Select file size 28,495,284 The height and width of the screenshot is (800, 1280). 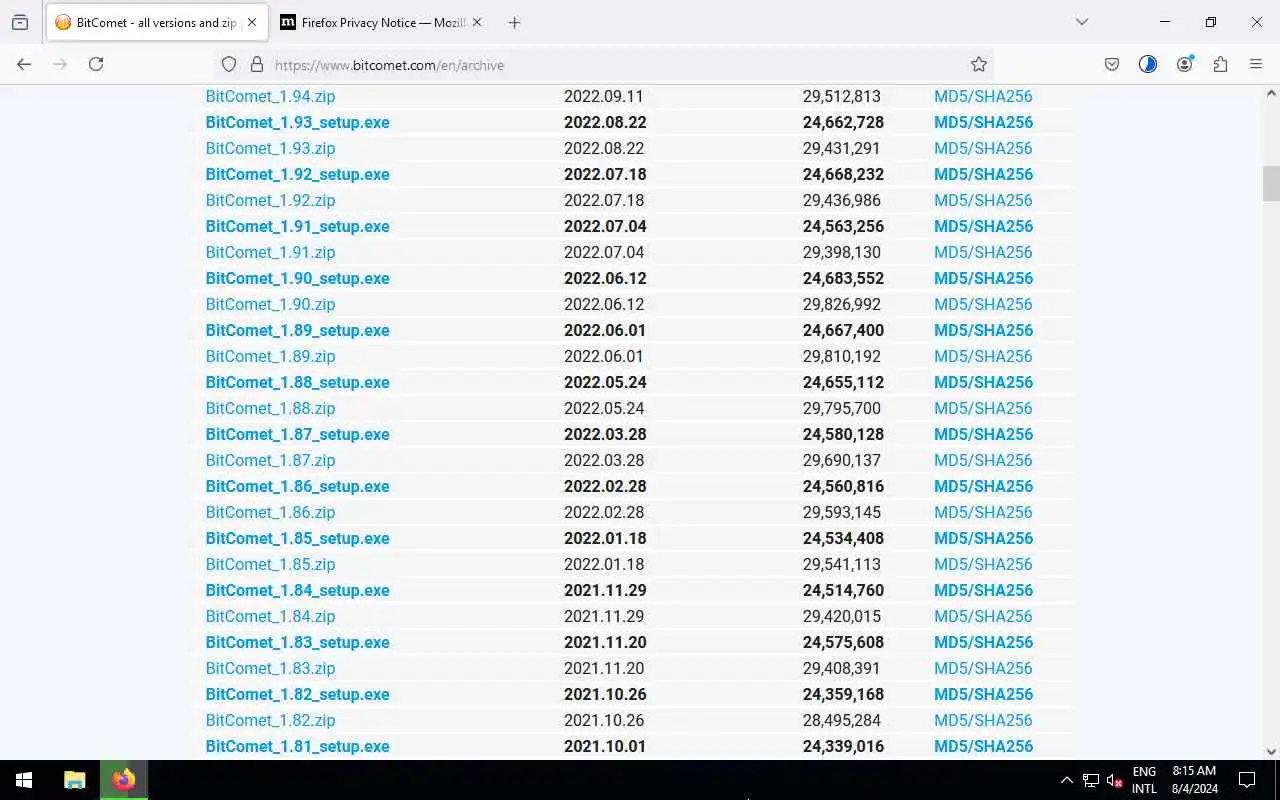coord(841,720)
